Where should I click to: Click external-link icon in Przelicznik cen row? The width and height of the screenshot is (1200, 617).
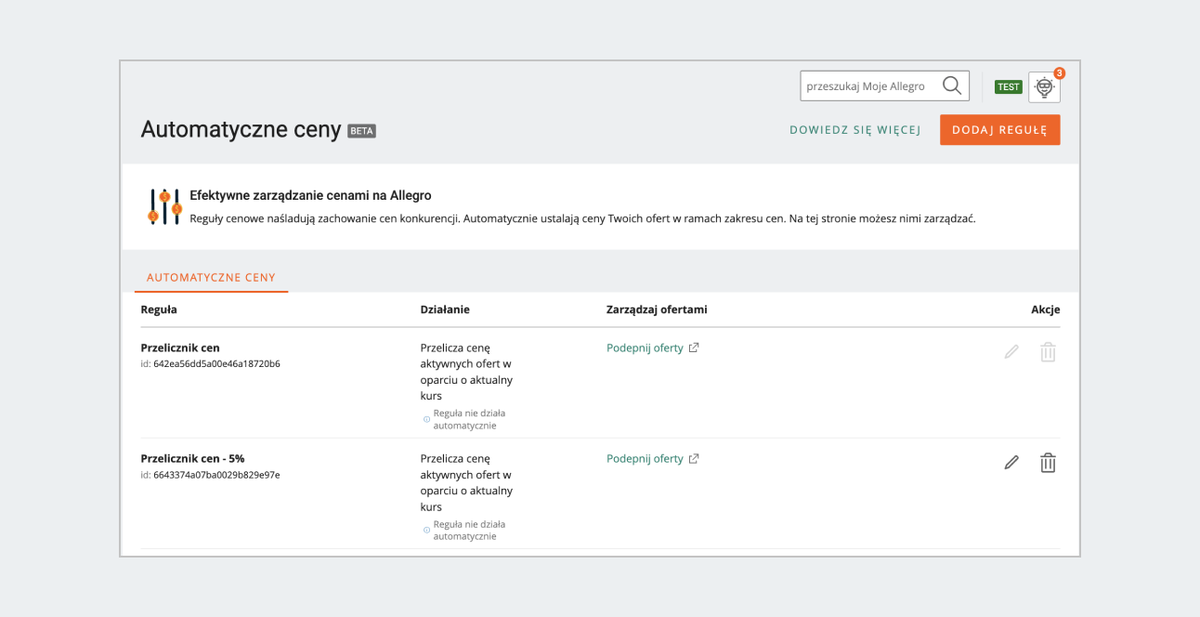click(x=694, y=348)
